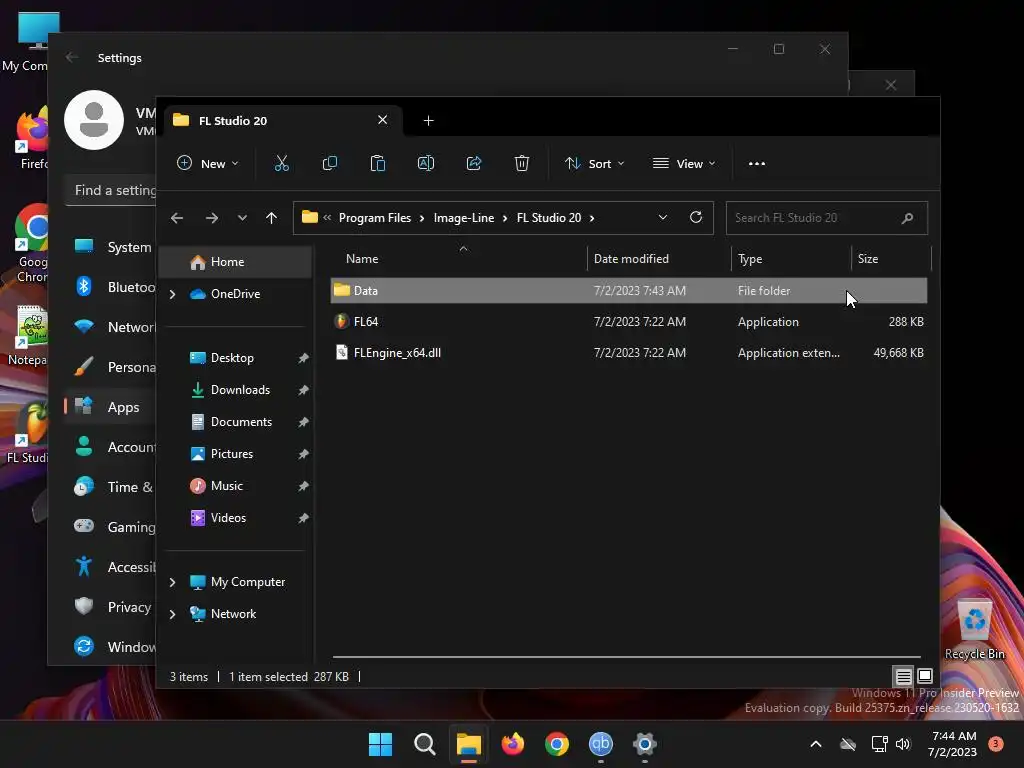This screenshot has height=768, width=1024.
Task: Open the Recycle Bin on desktop
Action: [x=974, y=630]
